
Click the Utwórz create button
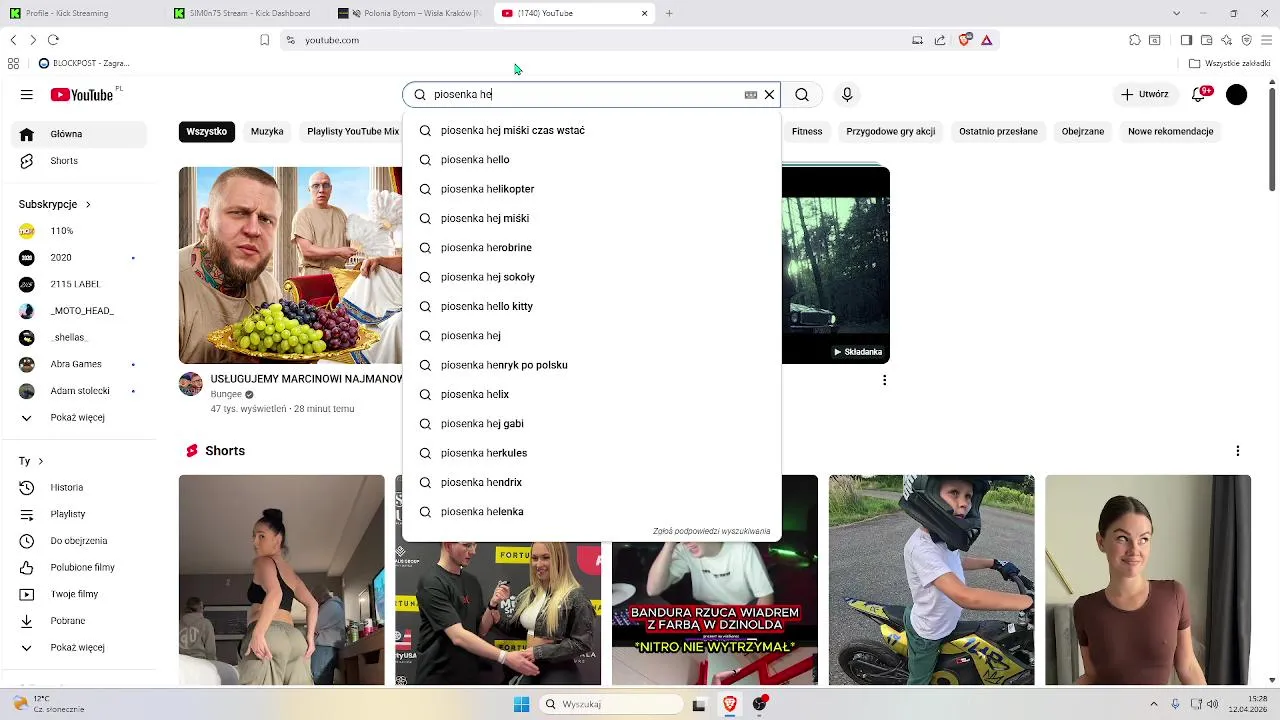tap(1144, 94)
